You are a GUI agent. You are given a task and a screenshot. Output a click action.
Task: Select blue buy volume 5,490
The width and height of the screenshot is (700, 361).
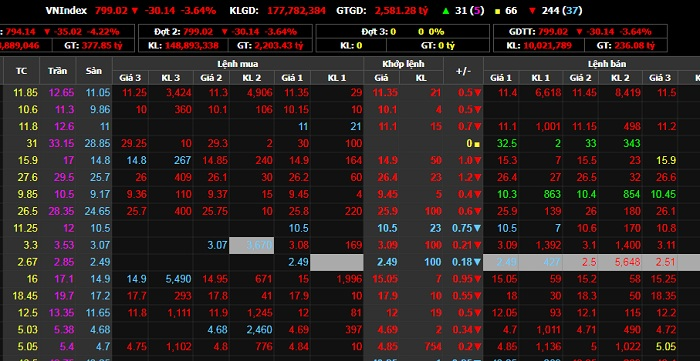pos(179,279)
